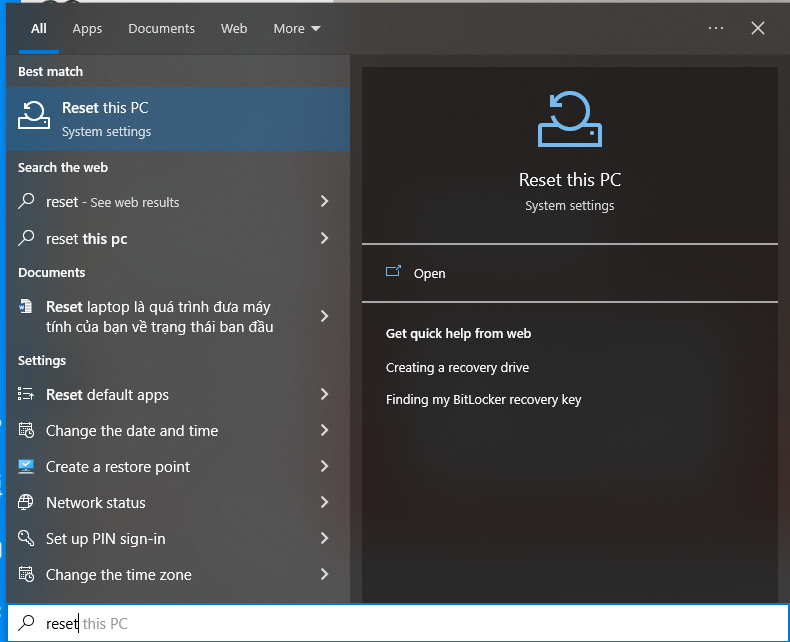790x642 pixels.
Task: Click the search input field containing 'reset'
Action: 398,623
